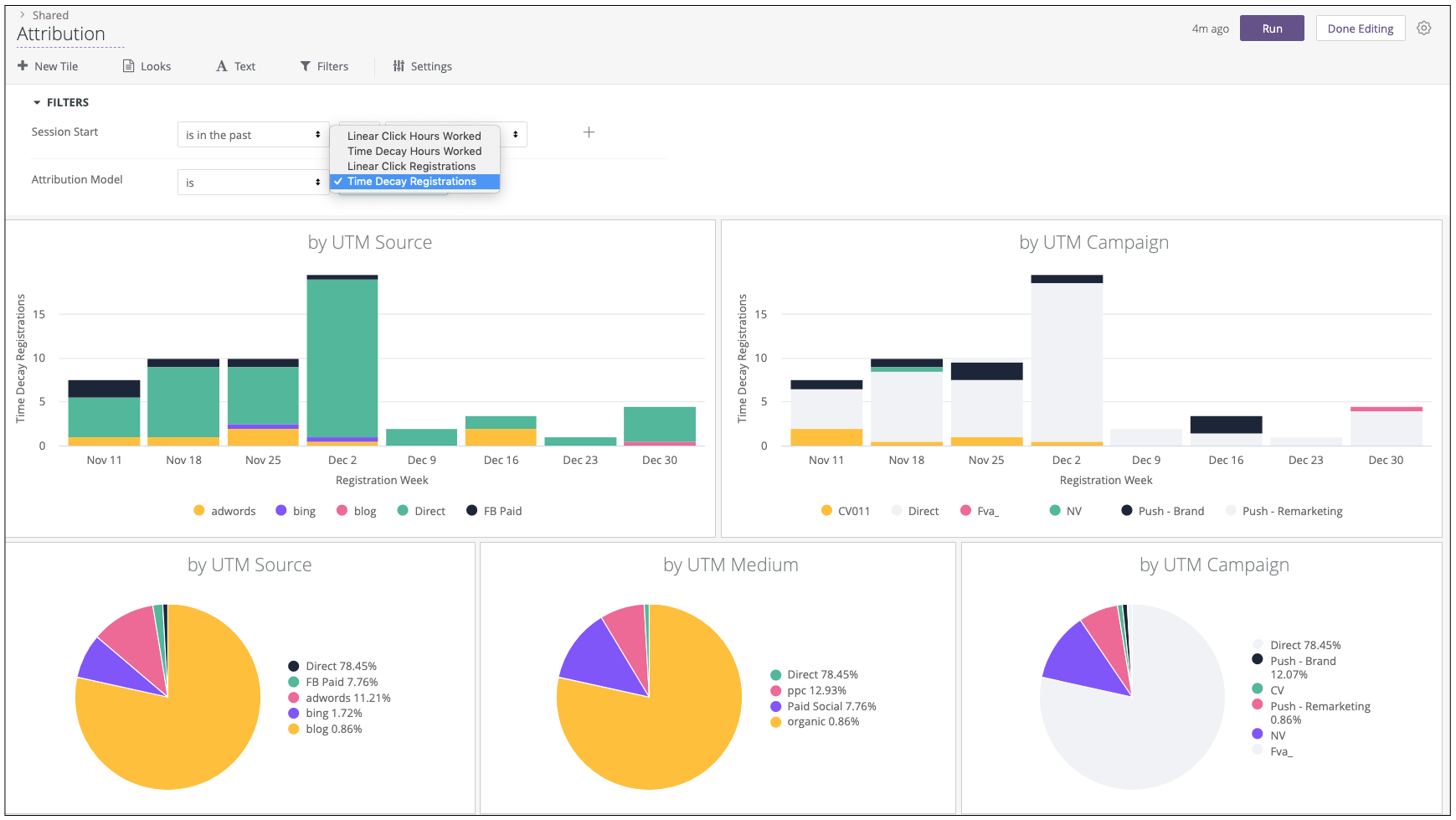Select Time Decay Hours Worked option
Viewport: 1456px width, 820px height.
click(414, 151)
